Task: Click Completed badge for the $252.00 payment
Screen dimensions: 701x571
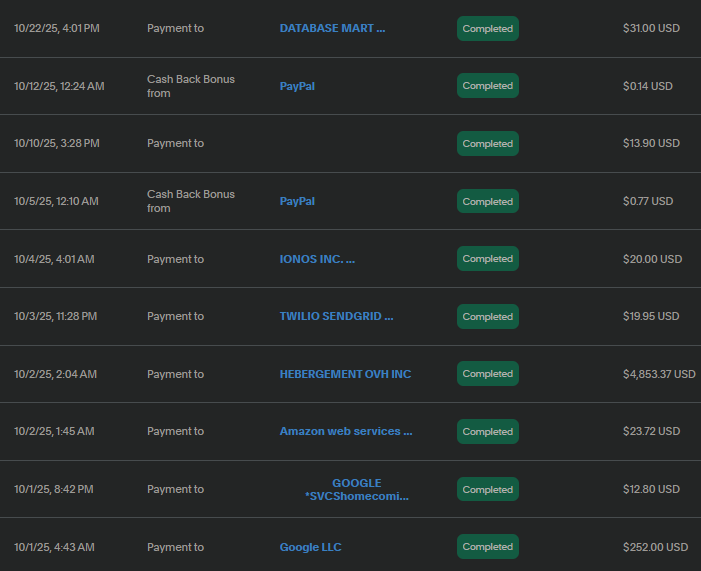Action: (487, 547)
